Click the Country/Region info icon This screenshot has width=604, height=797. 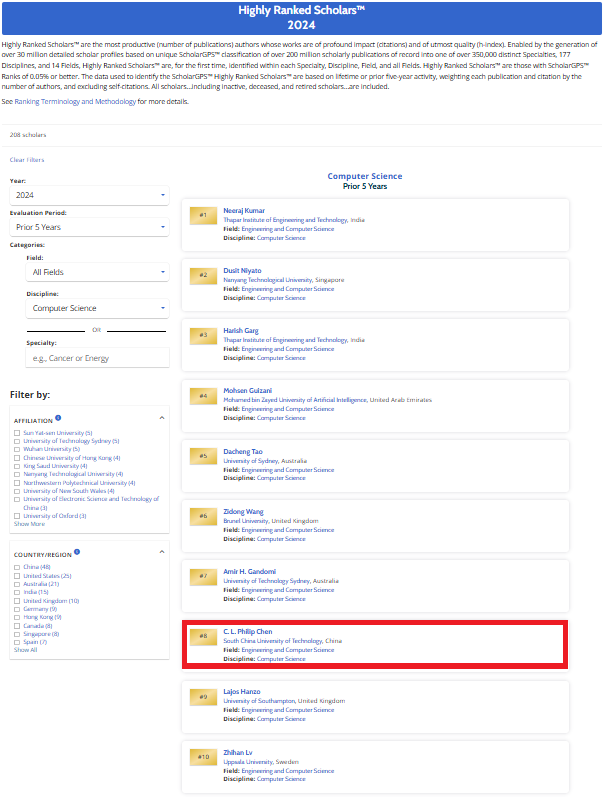[x=77, y=551]
